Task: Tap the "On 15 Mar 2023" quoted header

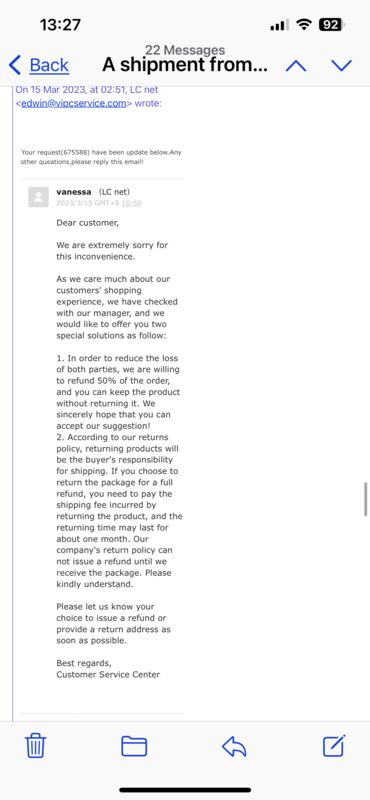Action: pos(87,90)
